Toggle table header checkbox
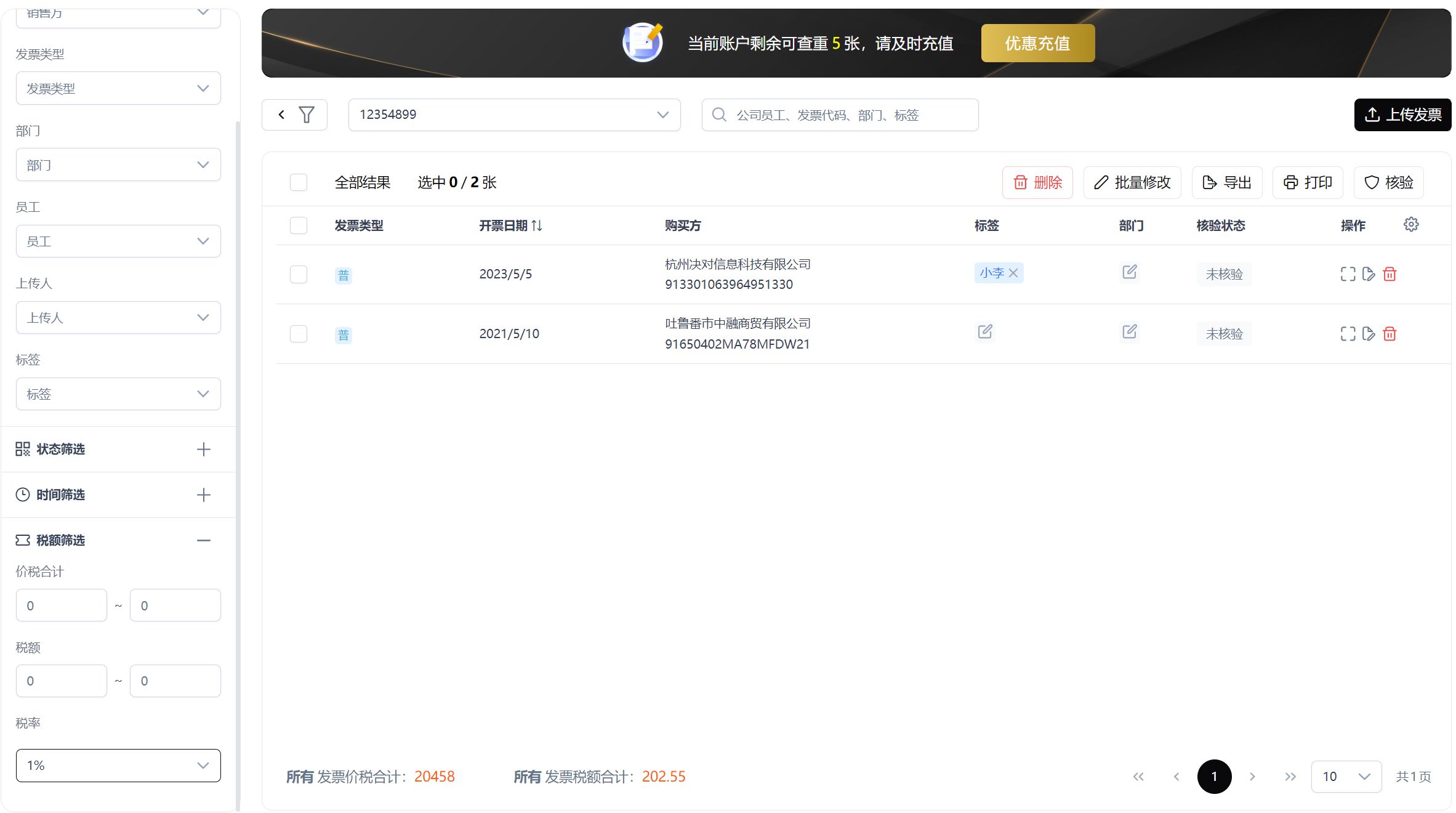This screenshot has height=813, width=1456. tap(299, 225)
